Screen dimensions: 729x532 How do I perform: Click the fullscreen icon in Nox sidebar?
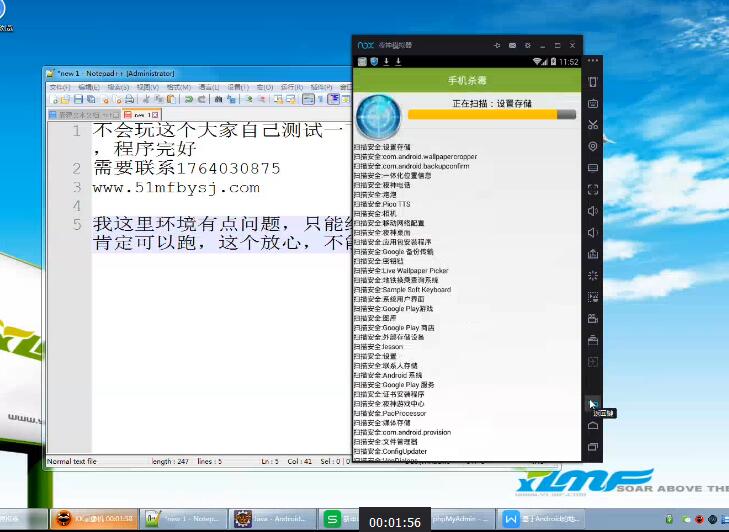593,189
